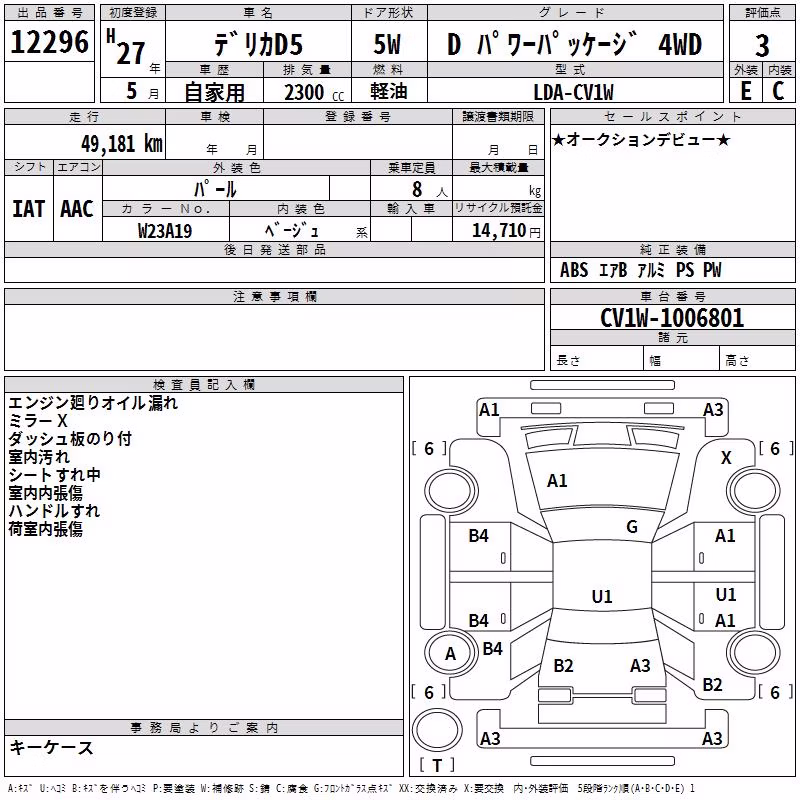The height and width of the screenshot is (800, 800).
Task: Click the interior color ベージュ
Action: coord(291,231)
